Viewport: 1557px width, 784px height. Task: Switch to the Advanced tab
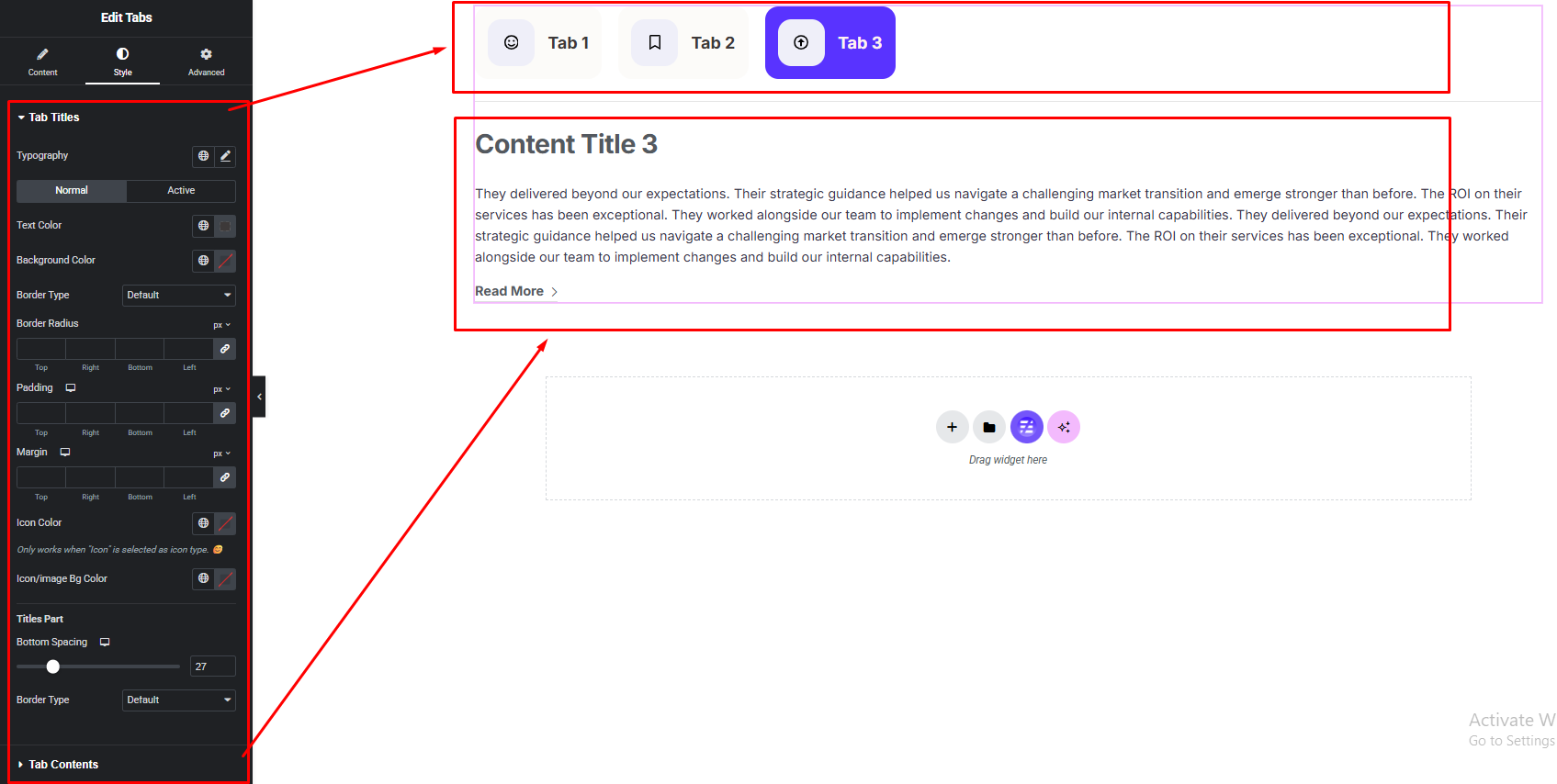tap(206, 62)
